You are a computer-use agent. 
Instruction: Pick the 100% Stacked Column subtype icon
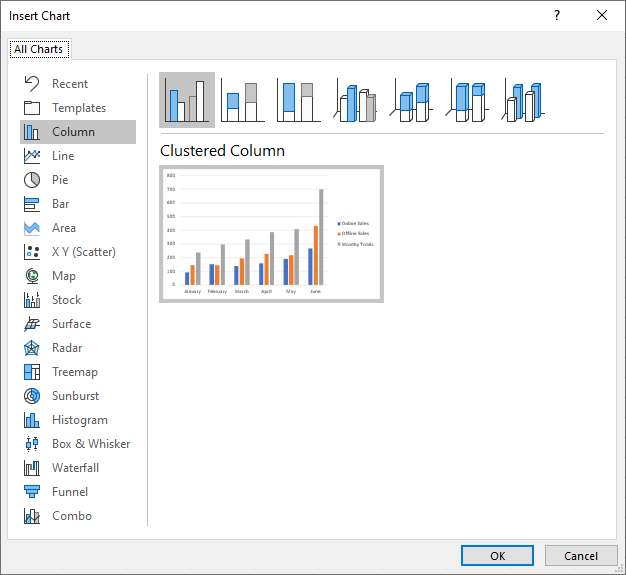[299, 100]
